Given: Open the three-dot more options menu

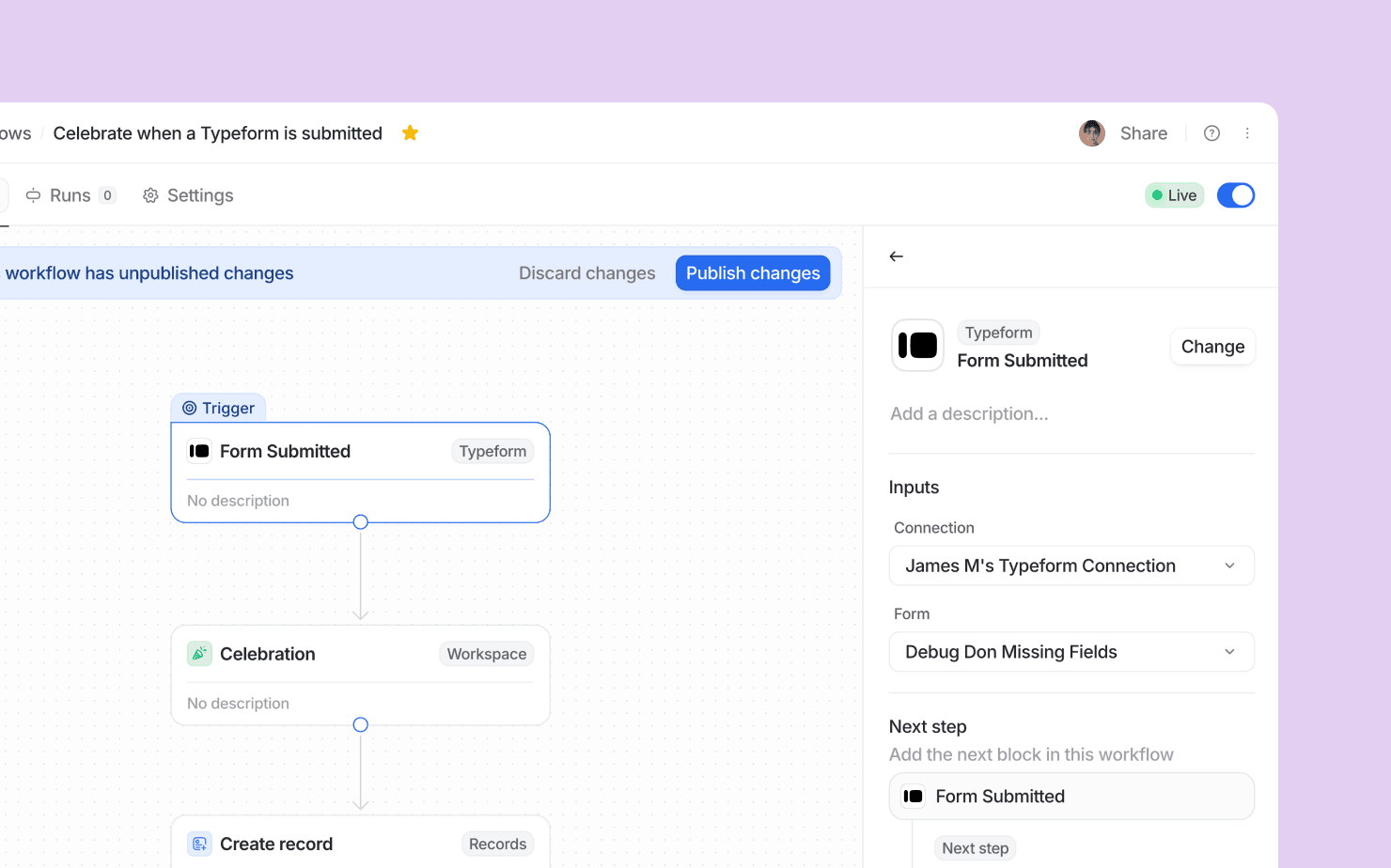Looking at the screenshot, I should coord(1247,133).
